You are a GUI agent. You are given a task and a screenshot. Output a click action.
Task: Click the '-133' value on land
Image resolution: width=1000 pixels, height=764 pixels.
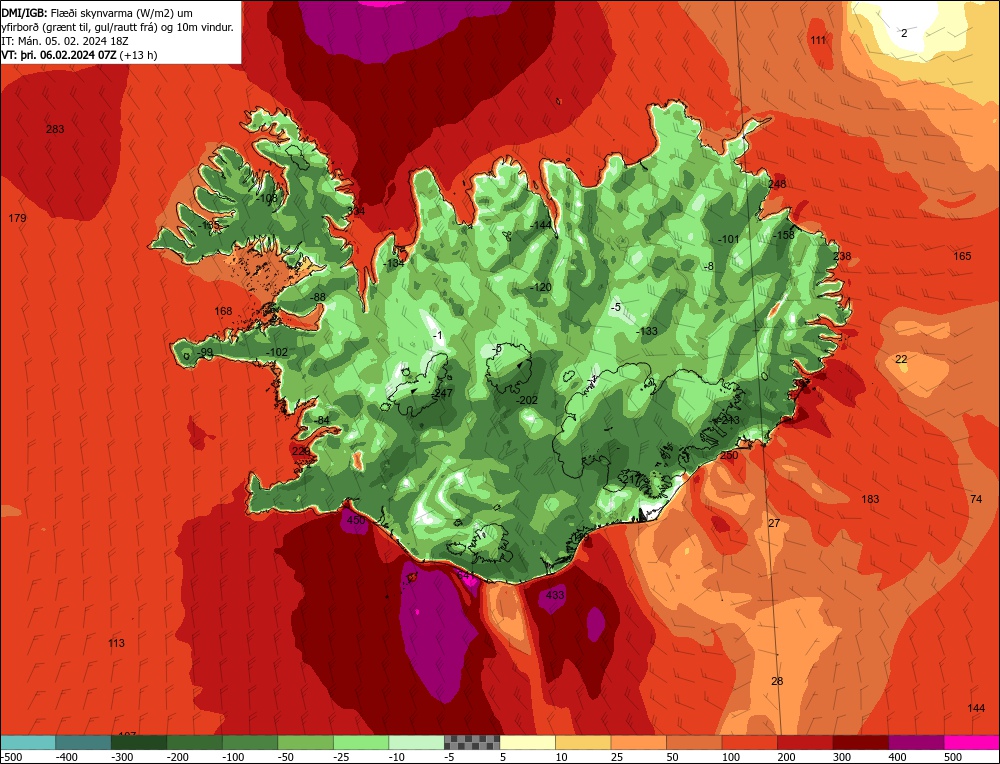(x=647, y=331)
